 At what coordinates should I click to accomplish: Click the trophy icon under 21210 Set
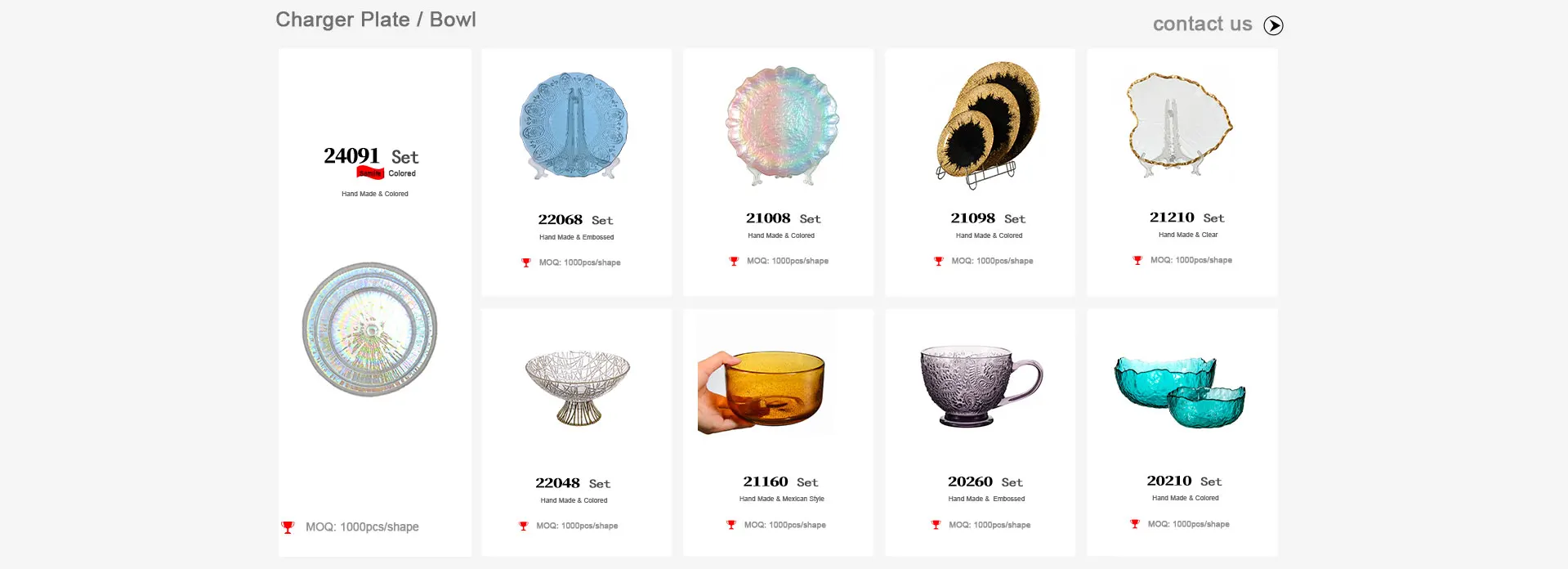(1137, 260)
